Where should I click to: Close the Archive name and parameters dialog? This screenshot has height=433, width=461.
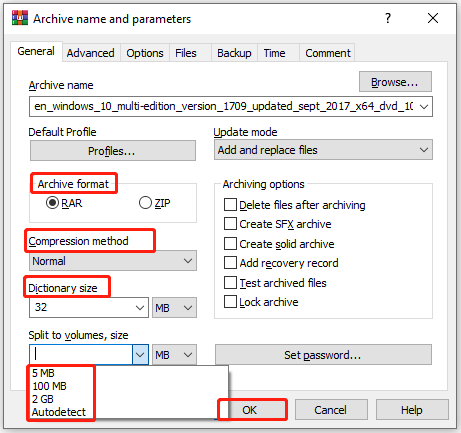click(x=433, y=18)
